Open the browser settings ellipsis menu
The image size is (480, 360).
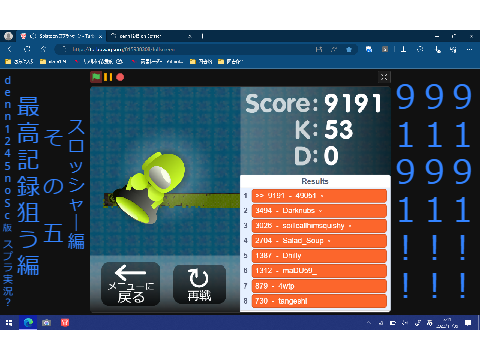(x=469, y=49)
